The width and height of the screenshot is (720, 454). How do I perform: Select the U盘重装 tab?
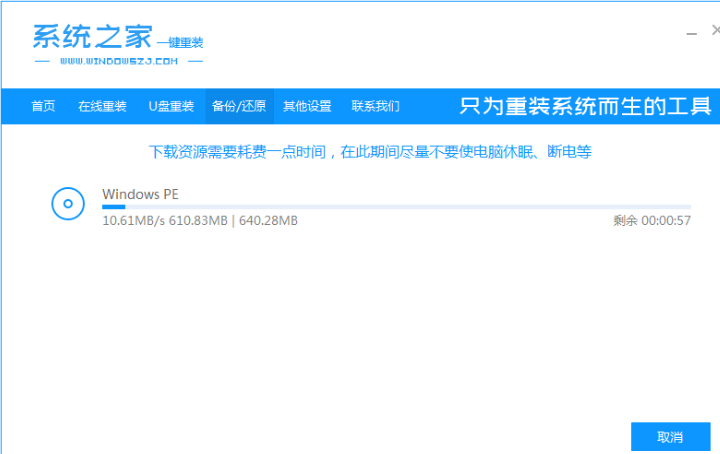click(171, 106)
